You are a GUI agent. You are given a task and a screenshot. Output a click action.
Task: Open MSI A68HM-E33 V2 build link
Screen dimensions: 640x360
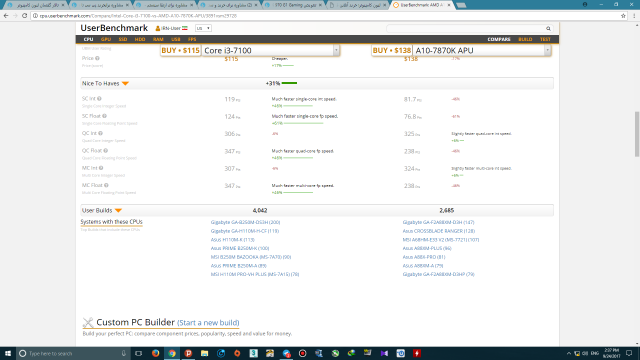tap(441, 240)
